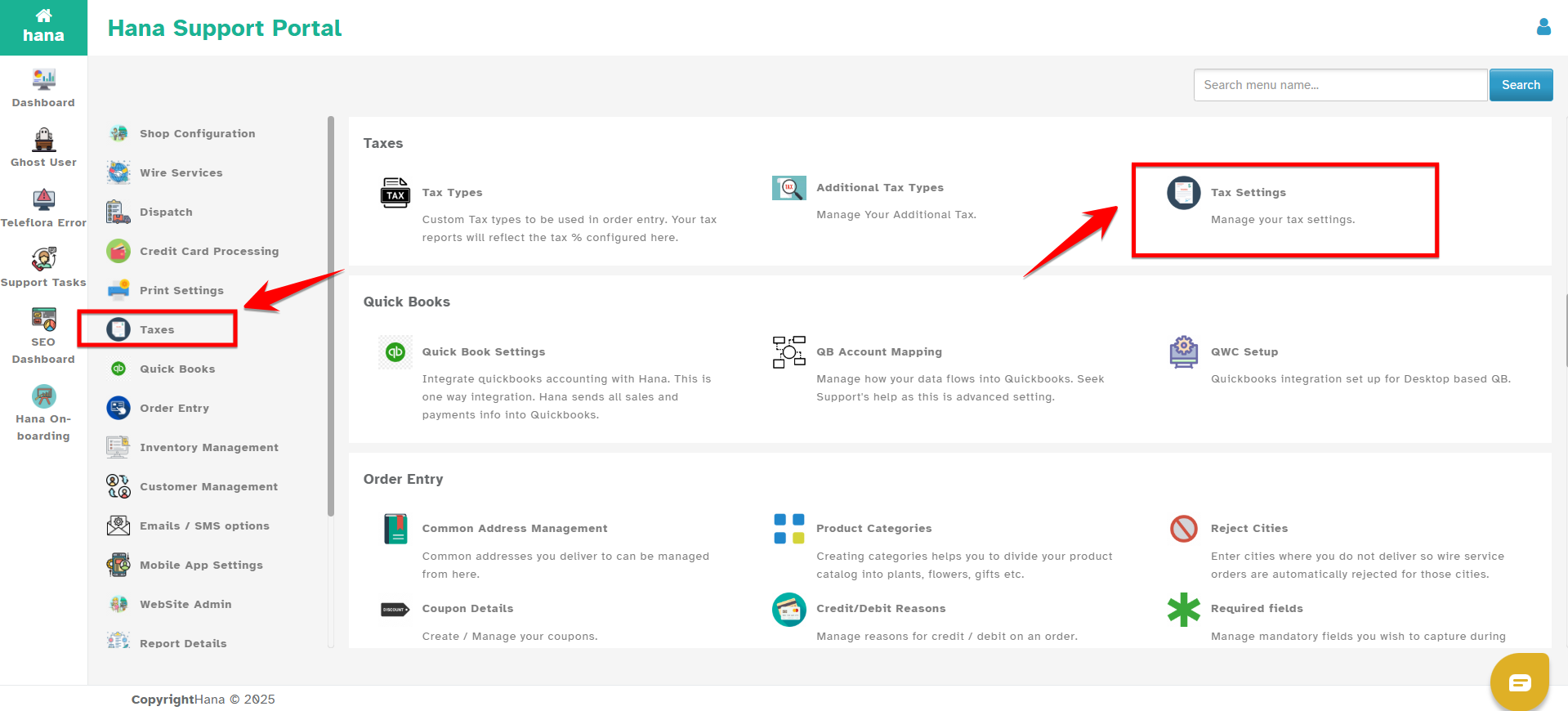Click the Customer Management icon
Screen dimensions: 1568x711
pyautogui.click(x=118, y=486)
